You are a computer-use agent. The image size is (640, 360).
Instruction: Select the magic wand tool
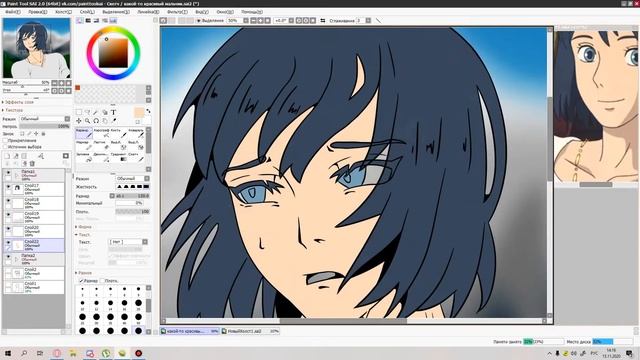96,112
